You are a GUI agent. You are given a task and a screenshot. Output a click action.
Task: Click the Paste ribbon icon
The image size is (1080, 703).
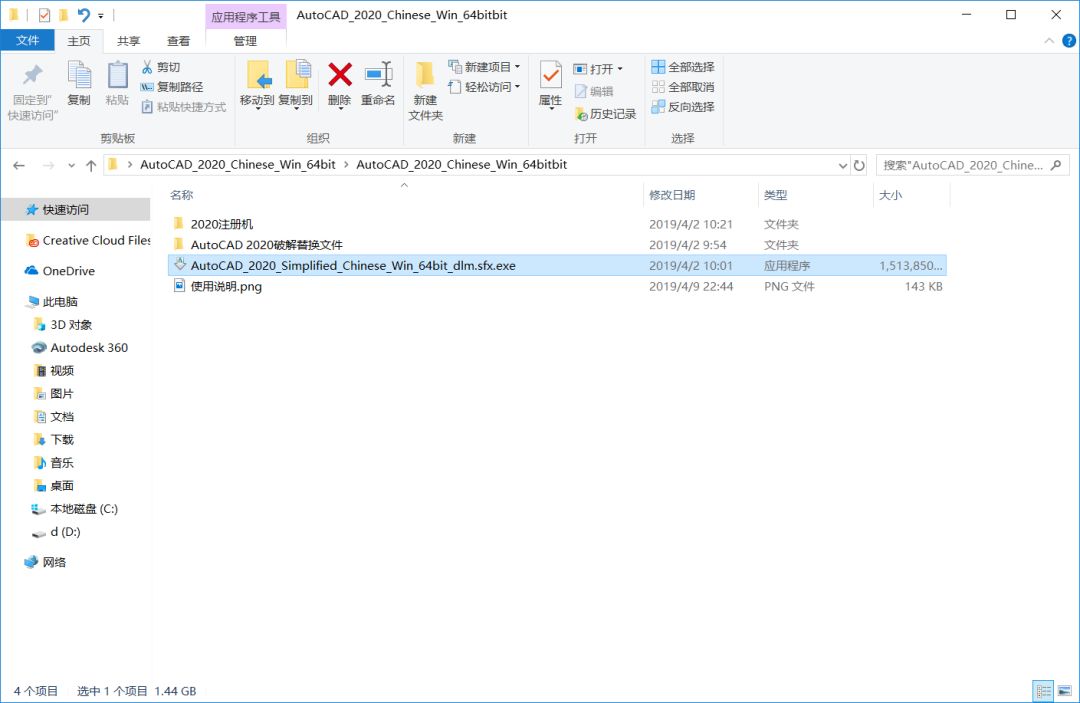[x=117, y=74]
